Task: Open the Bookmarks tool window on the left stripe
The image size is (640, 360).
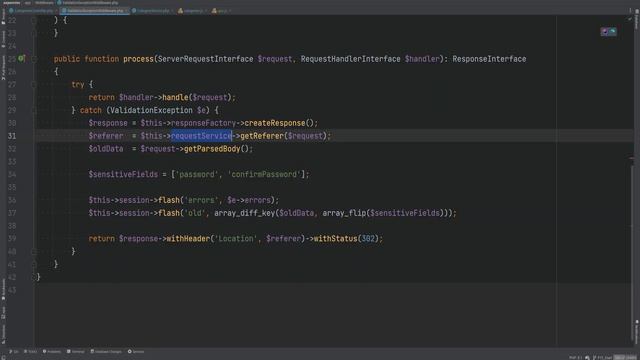Action: 3,290
